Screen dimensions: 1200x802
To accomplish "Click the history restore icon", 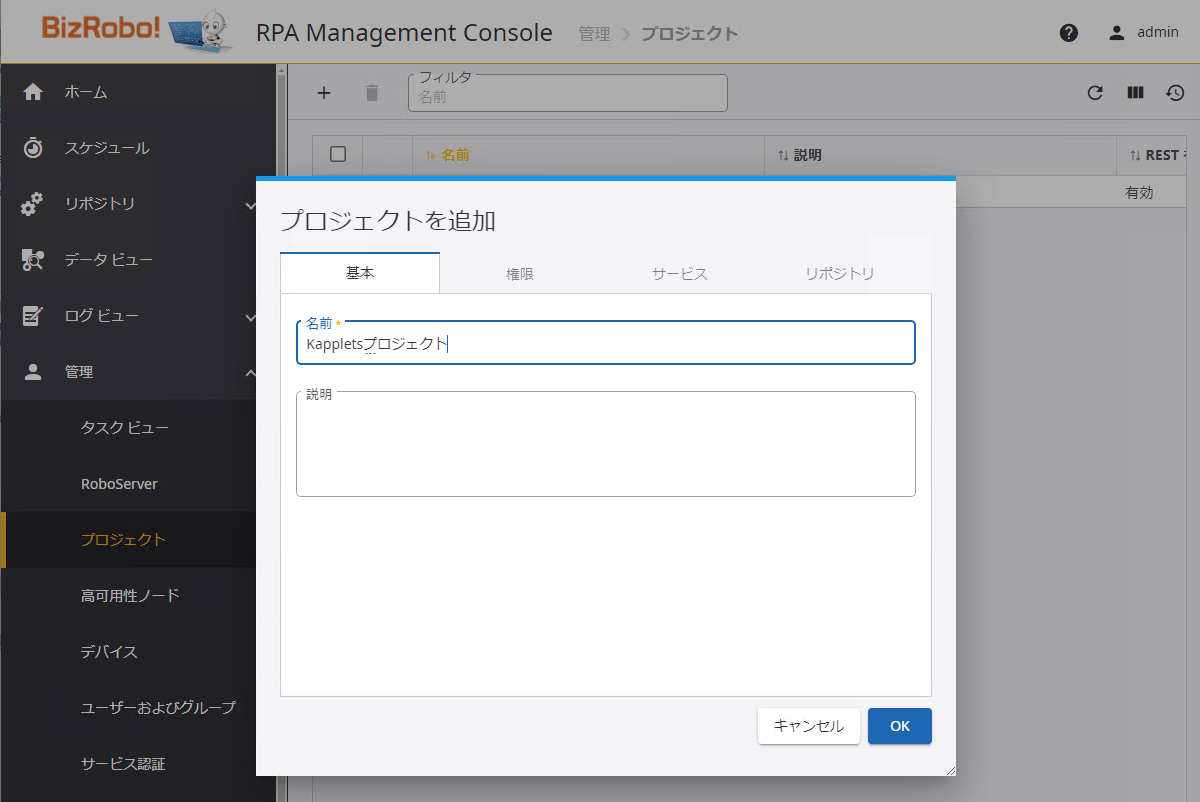I will (x=1175, y=93).
